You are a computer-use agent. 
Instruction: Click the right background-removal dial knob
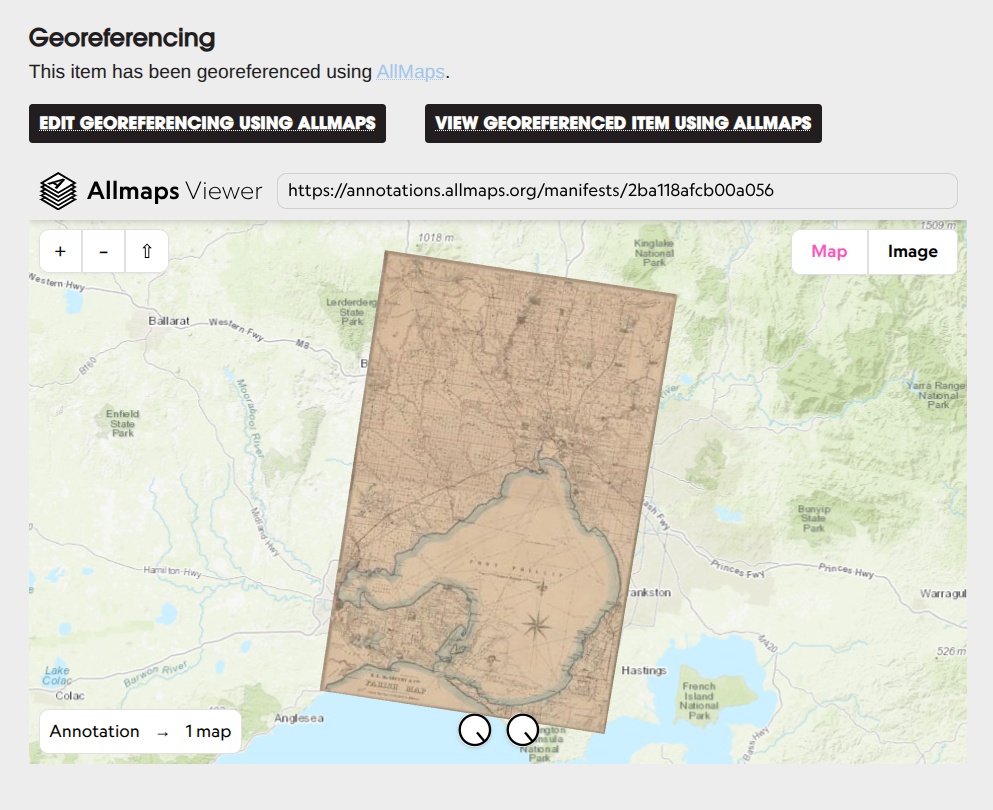[x=522, y=730]
